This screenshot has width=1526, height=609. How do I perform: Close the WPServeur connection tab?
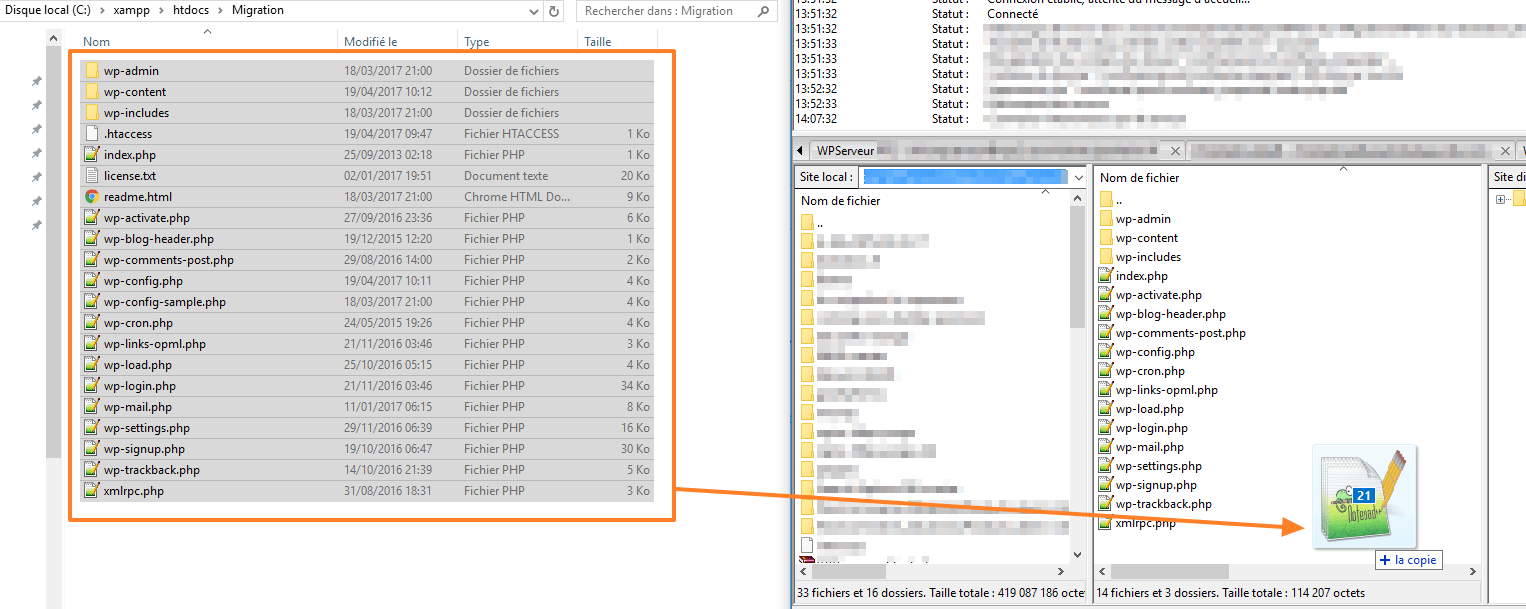point(1175,150)
